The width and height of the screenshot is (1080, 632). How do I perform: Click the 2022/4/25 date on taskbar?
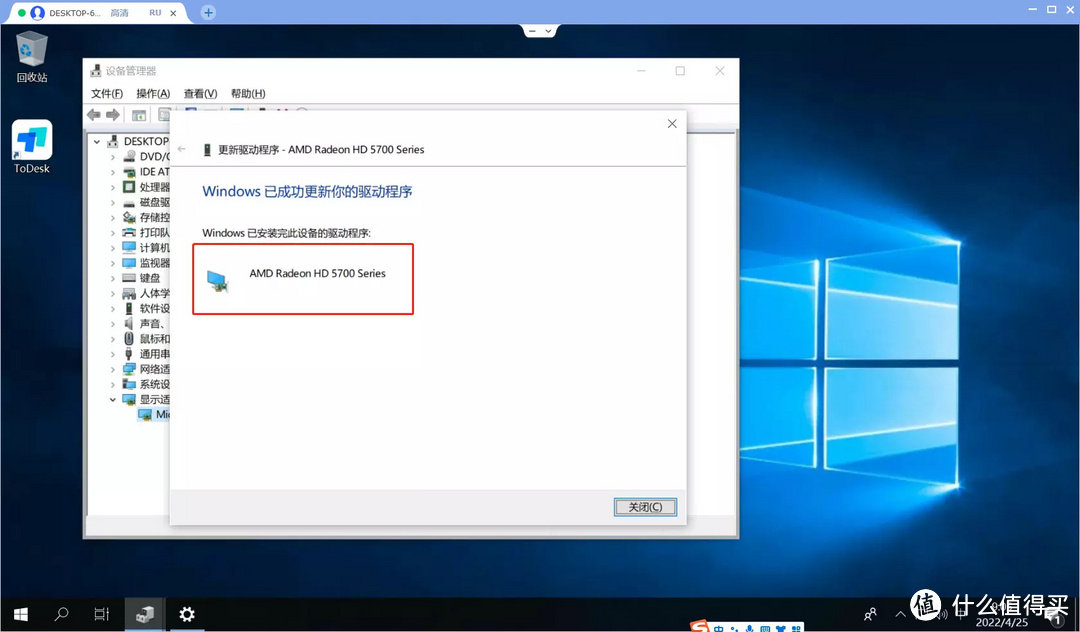pyautogui.click(x=1001, y=622)
